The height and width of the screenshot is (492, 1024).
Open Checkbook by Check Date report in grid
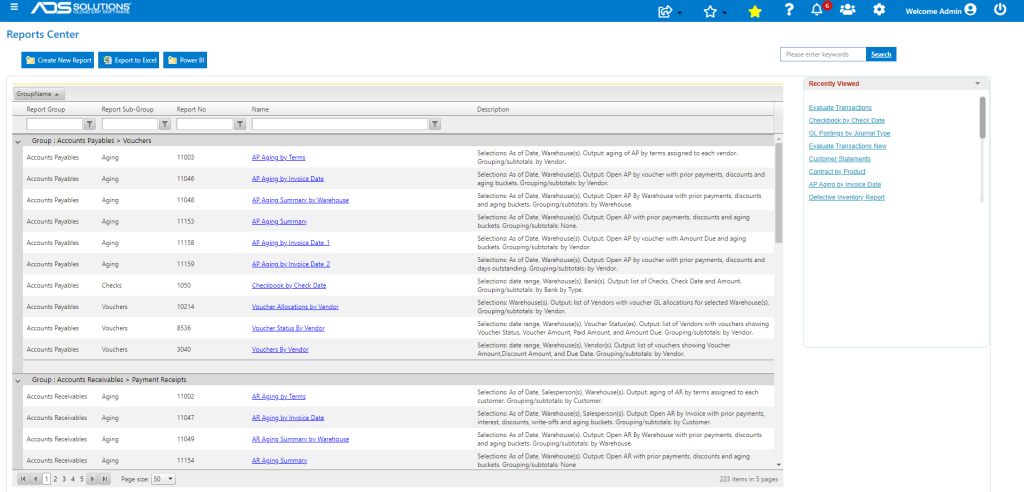click(289, 286)
